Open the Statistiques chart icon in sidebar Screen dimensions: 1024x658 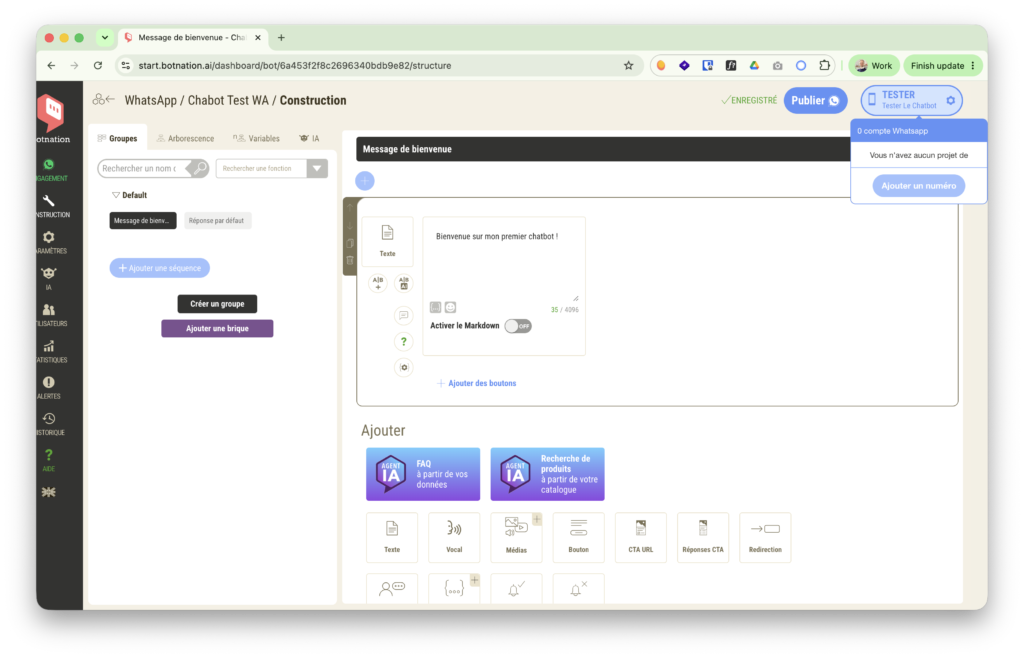49,347
